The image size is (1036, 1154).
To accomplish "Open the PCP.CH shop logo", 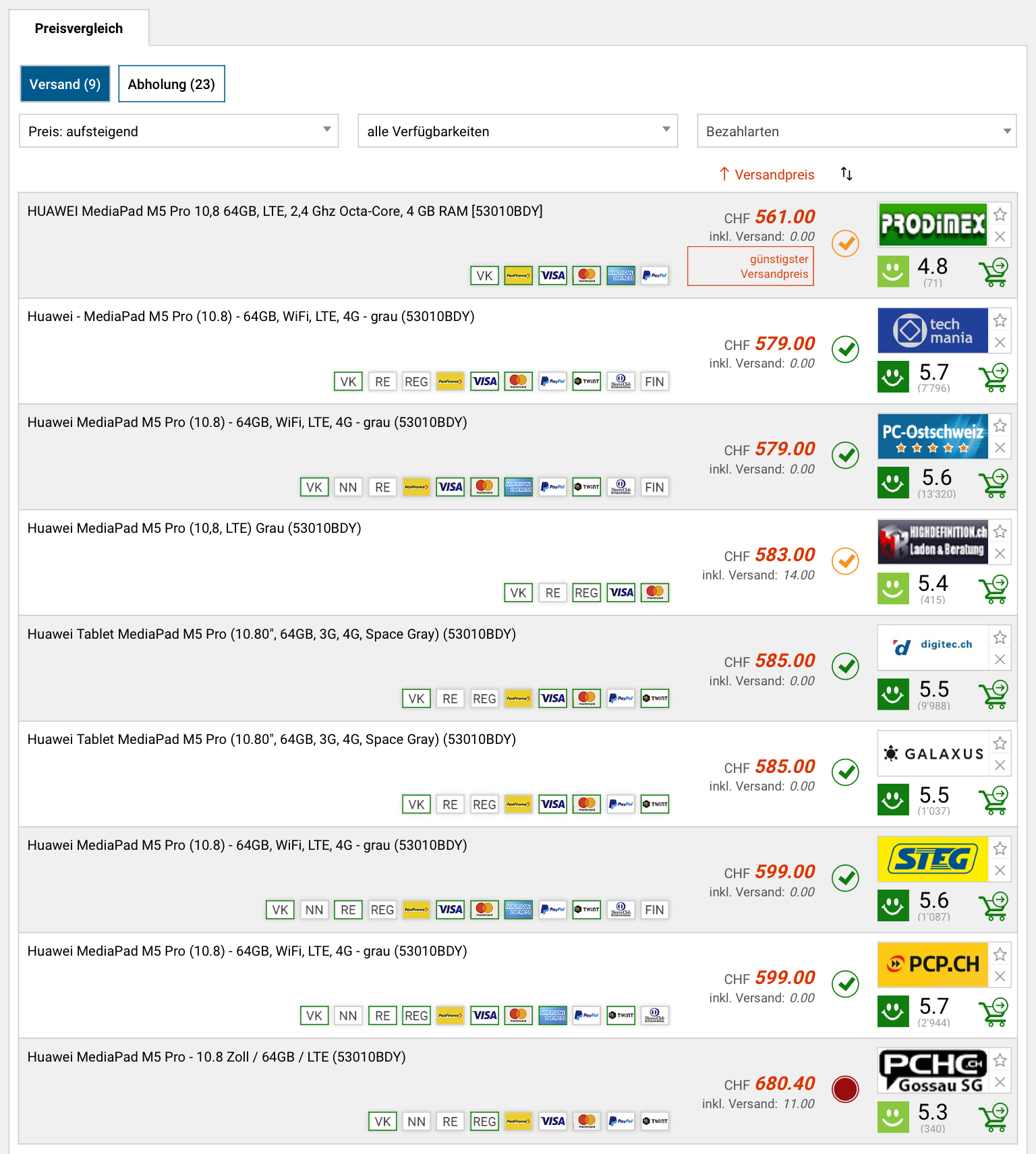I will pyautogui.click(x=933, y=964).
